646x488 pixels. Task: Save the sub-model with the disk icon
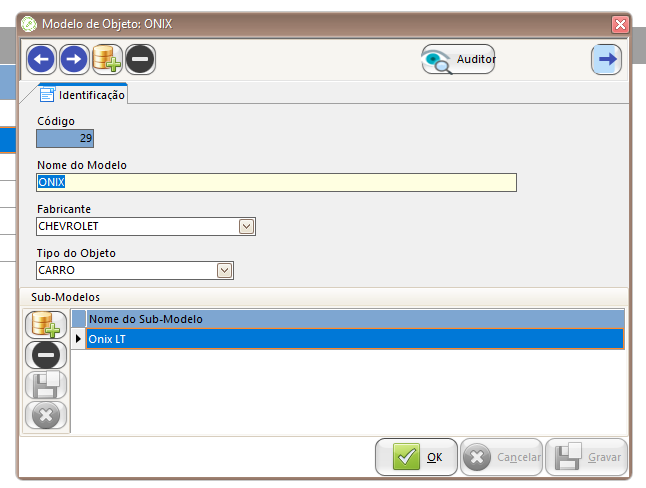(x=46, y=385)
